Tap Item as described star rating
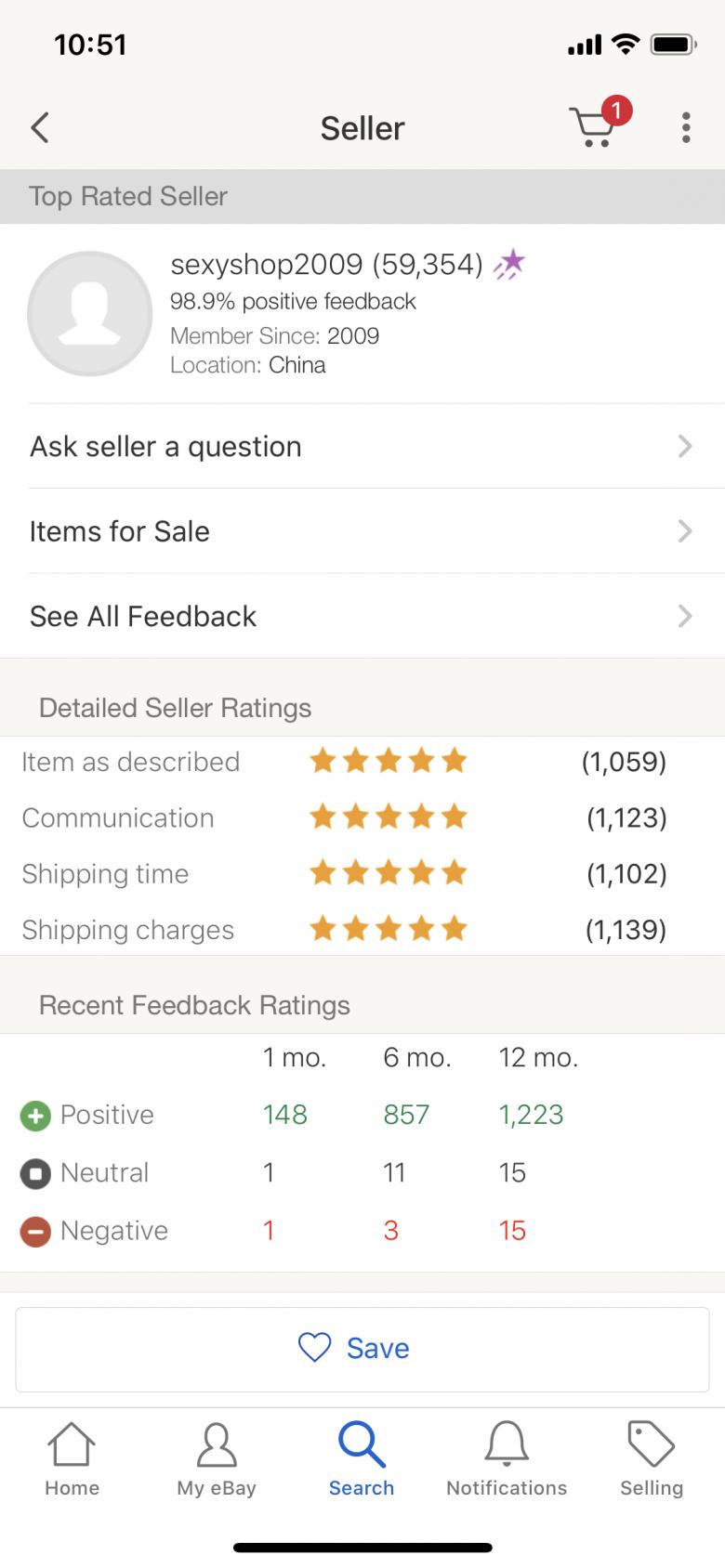This screenshot has height=1568, width=725. (x=389, y=762)
